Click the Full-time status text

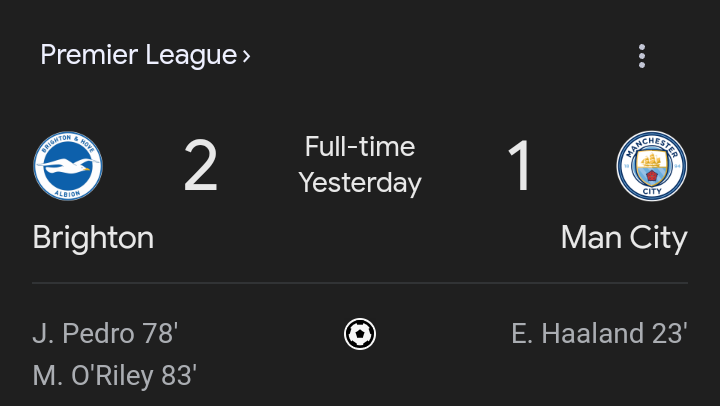pos(360,147)
